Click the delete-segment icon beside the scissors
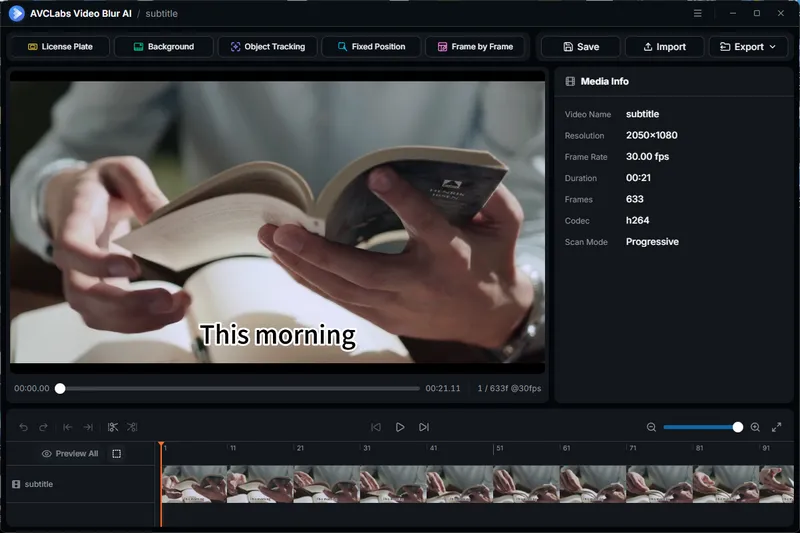This screenshot has width=800, height=533. point(132,427)
